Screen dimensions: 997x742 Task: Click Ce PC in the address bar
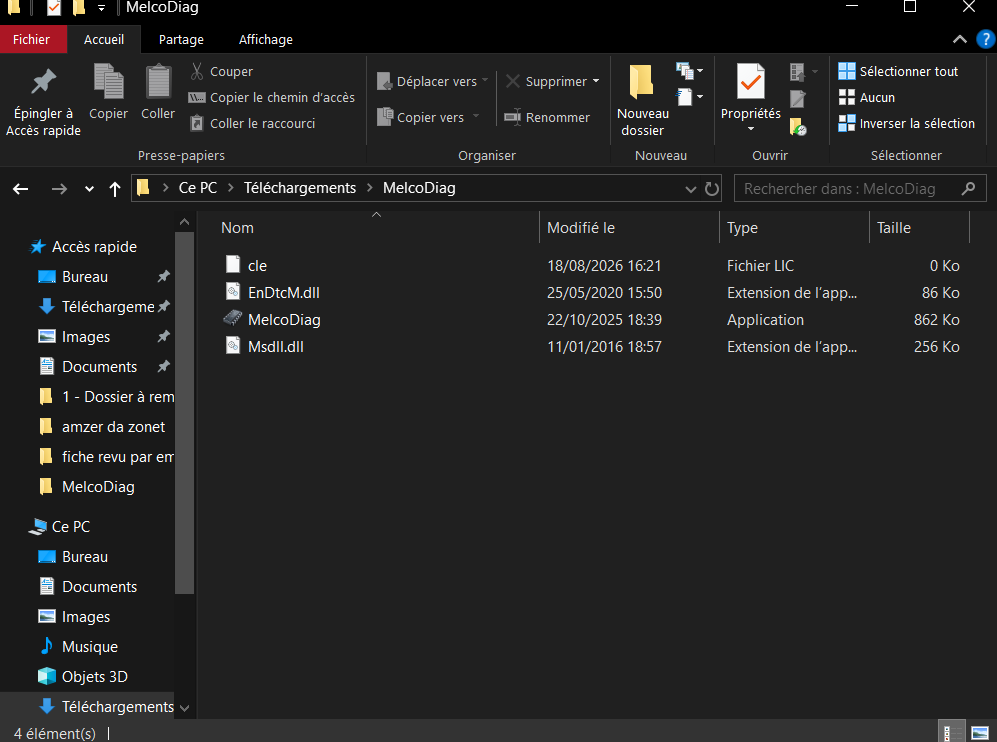pos(198,188)
